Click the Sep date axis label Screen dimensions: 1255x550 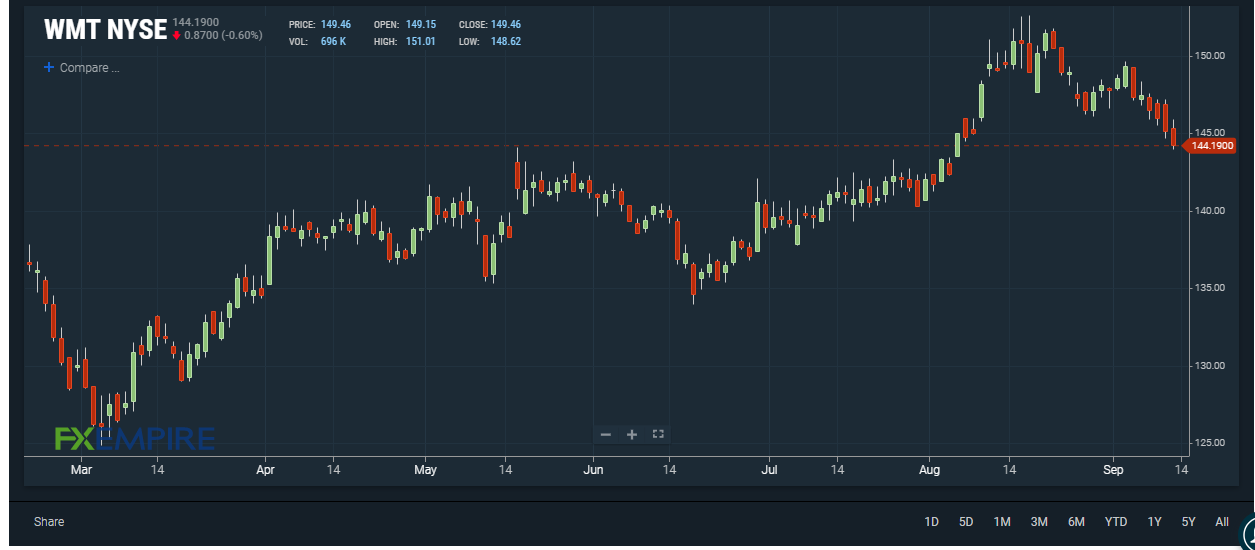tap(1114, 469)
